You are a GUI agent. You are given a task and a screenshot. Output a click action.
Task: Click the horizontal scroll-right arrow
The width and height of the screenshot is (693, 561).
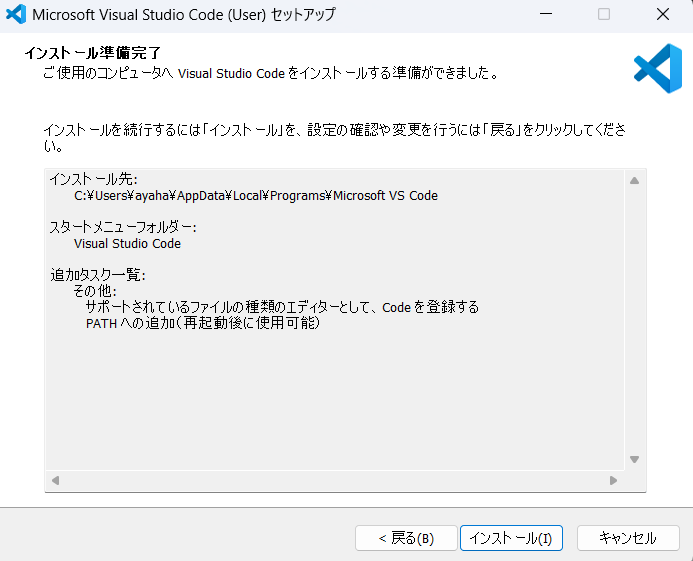pos(613,481)
